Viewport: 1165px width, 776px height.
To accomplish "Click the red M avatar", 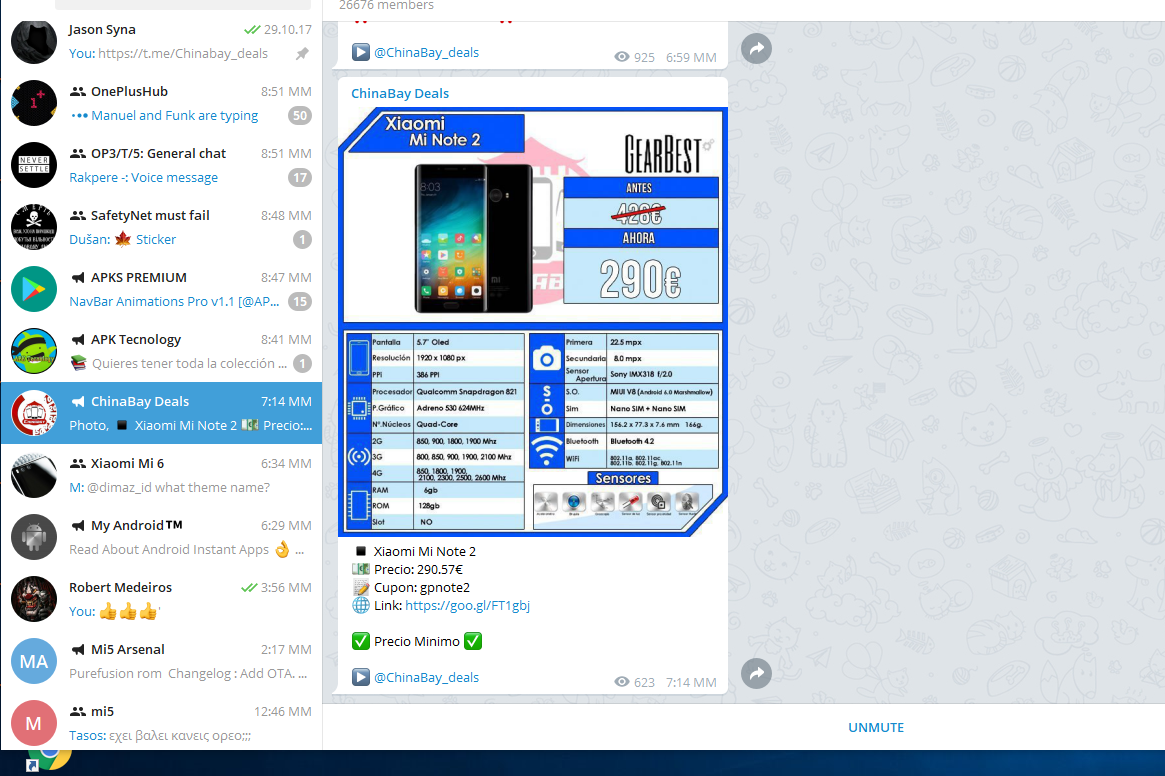I will [33, 722].
